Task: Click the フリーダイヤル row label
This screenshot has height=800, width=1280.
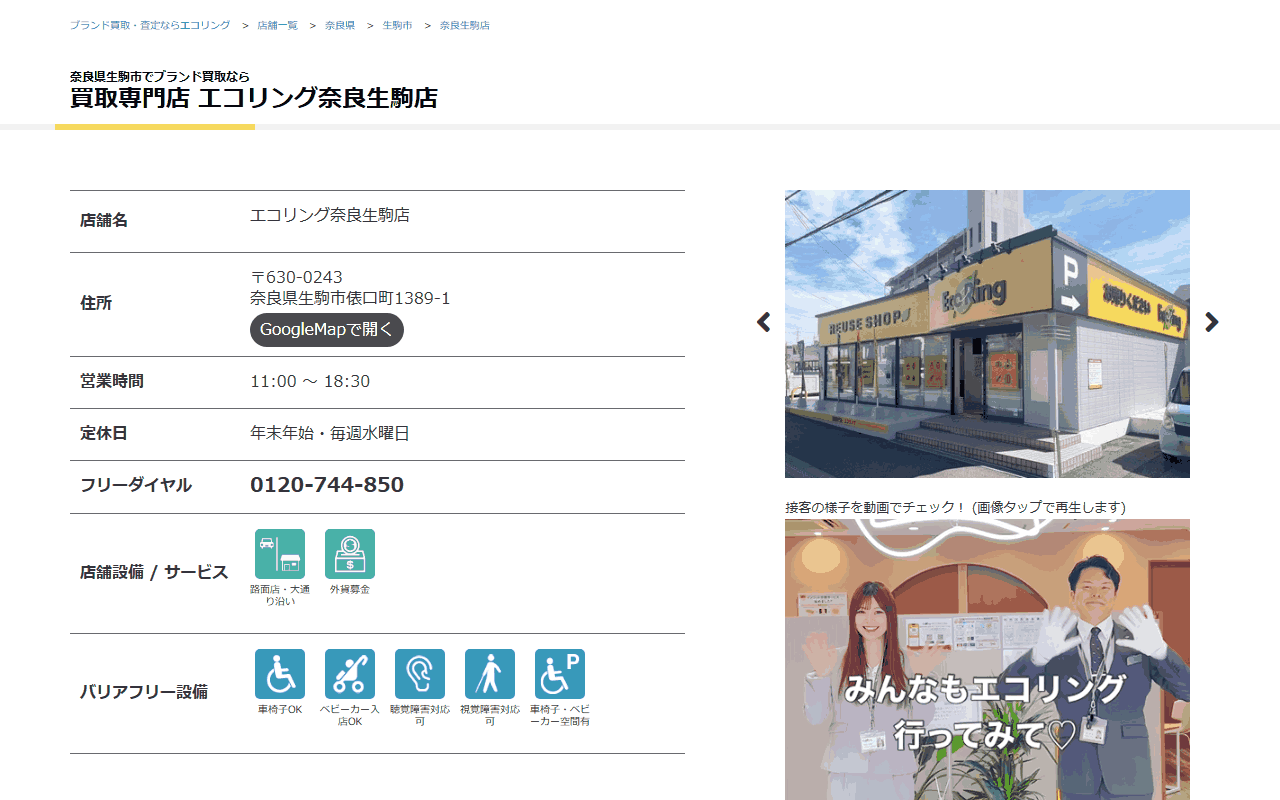Action: [136, 485]
